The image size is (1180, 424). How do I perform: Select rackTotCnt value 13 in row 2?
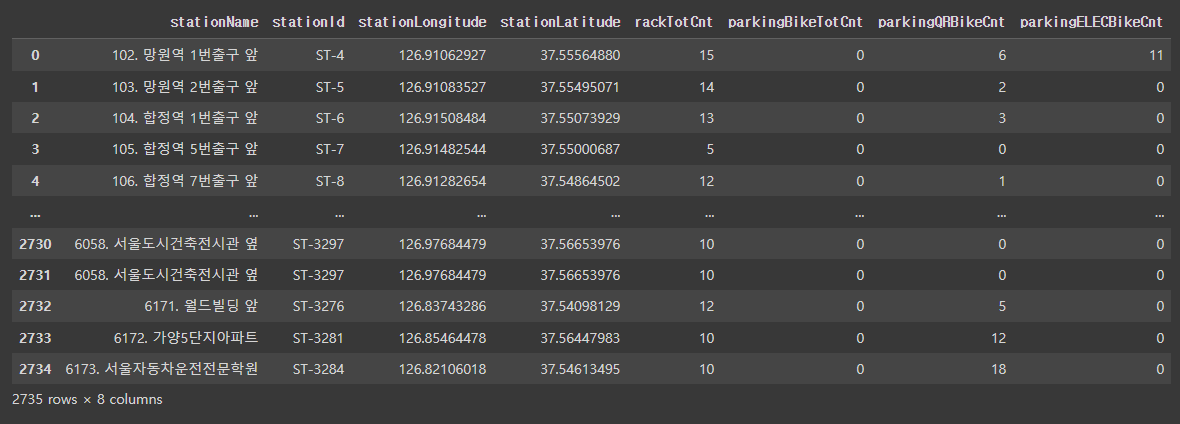(707, 118)
